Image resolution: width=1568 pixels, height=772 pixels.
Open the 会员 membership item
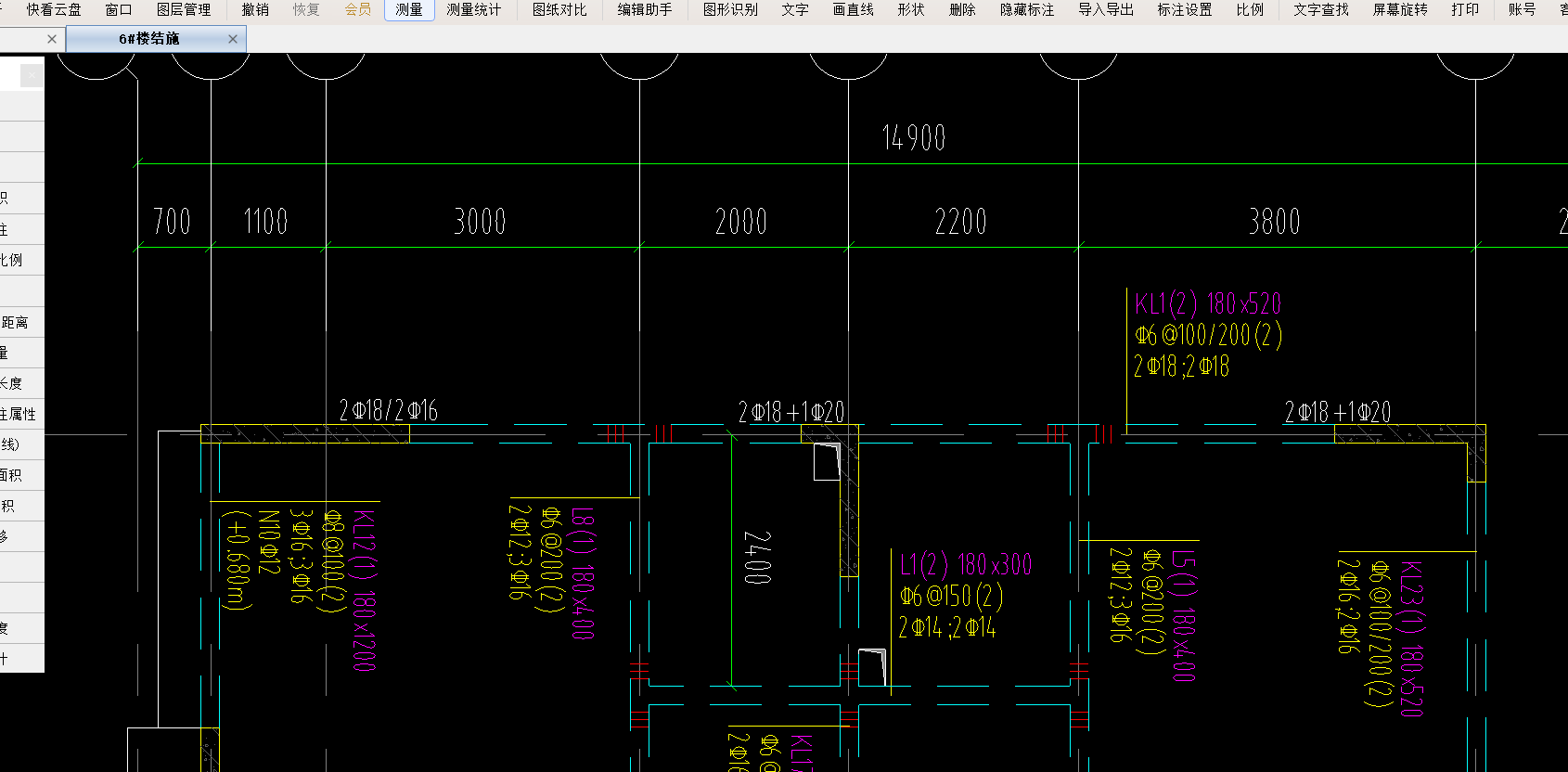tap(357, 9)
